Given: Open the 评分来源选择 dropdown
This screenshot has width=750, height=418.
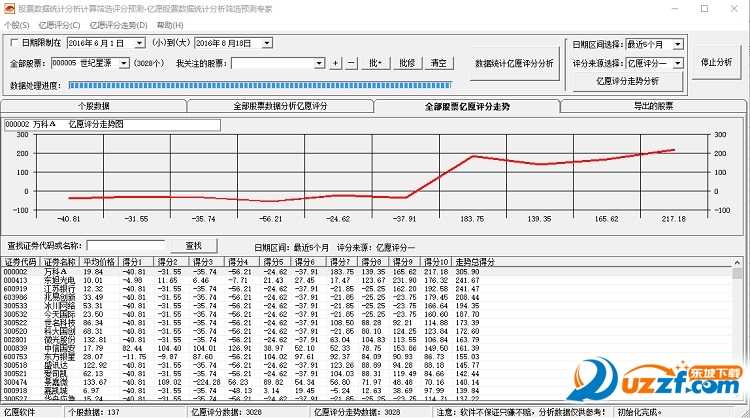Looking at the screenshot, I should pyautogui.click(x=678, y=63).
